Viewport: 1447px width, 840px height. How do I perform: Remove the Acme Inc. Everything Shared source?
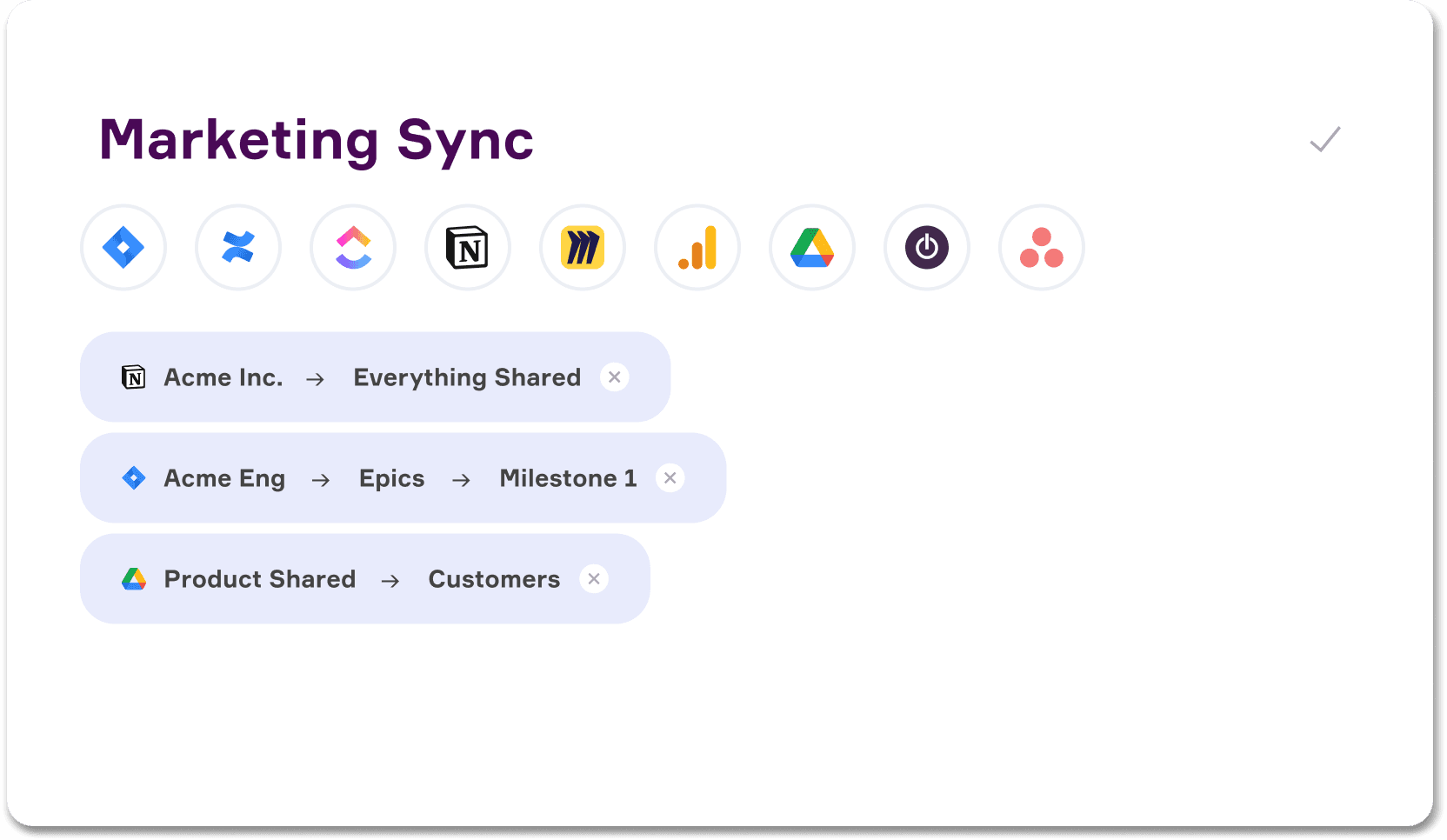click(x=615, y=377)
